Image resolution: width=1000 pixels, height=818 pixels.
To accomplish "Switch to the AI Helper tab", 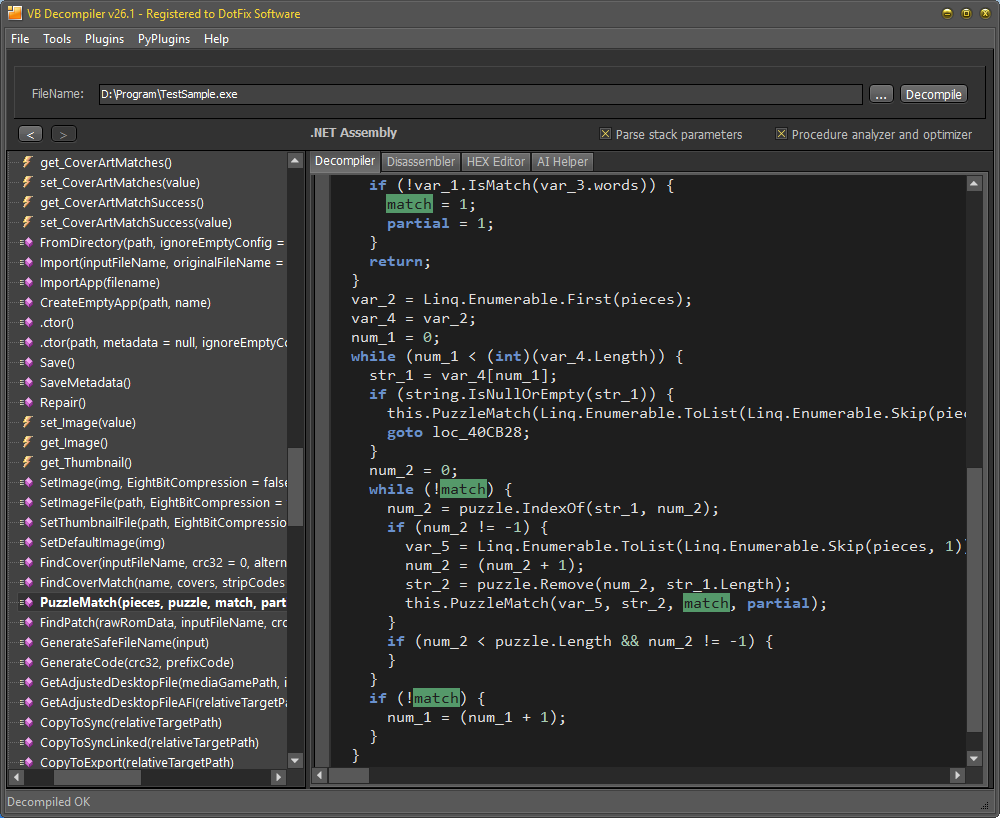I will [562, 162].
